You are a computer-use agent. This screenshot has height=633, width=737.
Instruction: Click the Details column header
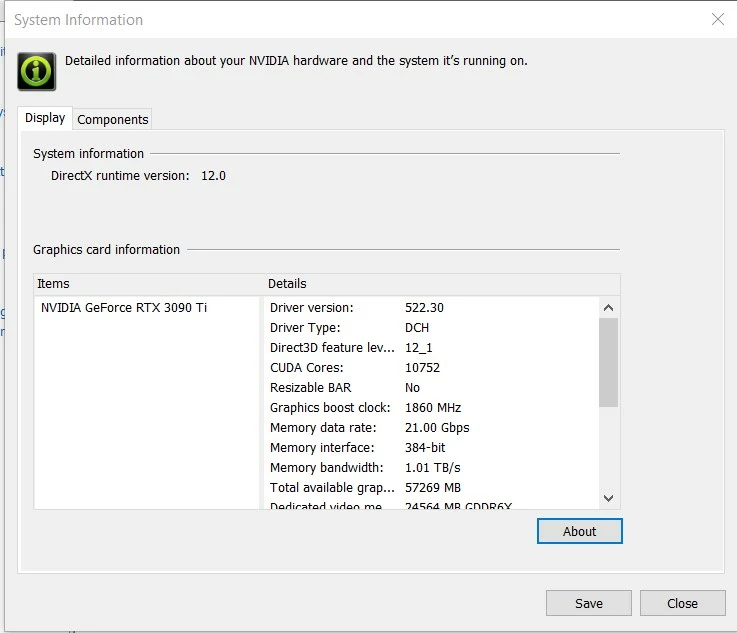(x=442, y=284)
